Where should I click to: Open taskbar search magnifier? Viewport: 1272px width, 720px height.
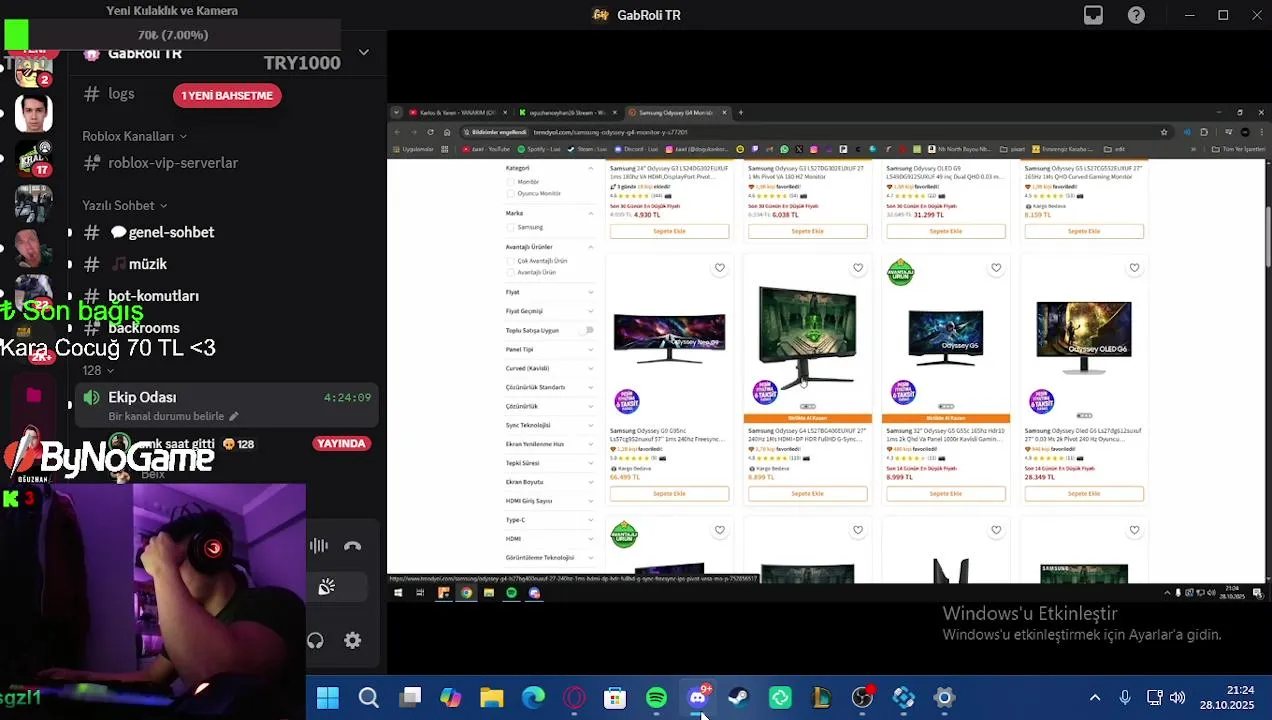coord(369,698)
